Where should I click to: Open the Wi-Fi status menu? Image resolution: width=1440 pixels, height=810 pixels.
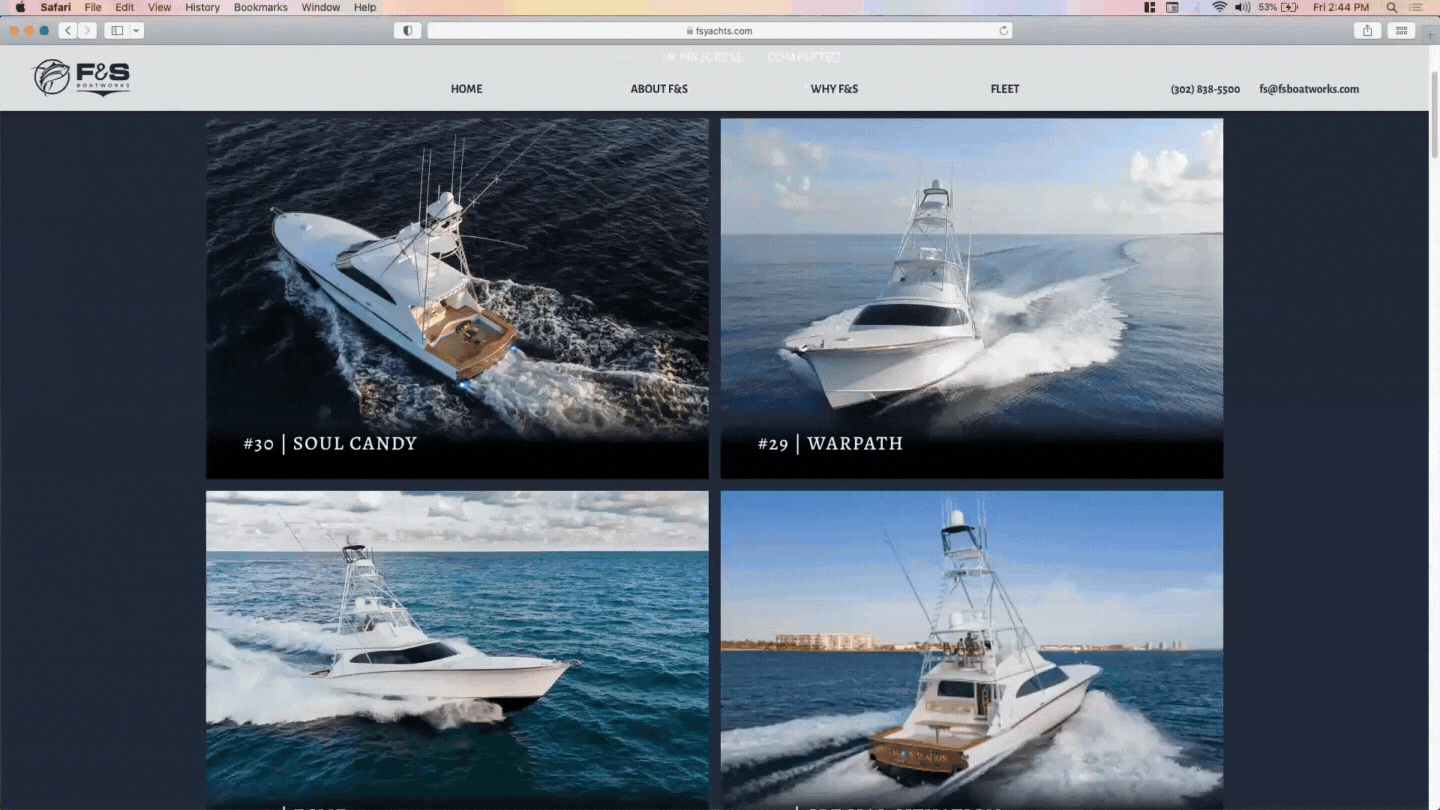1219,7
